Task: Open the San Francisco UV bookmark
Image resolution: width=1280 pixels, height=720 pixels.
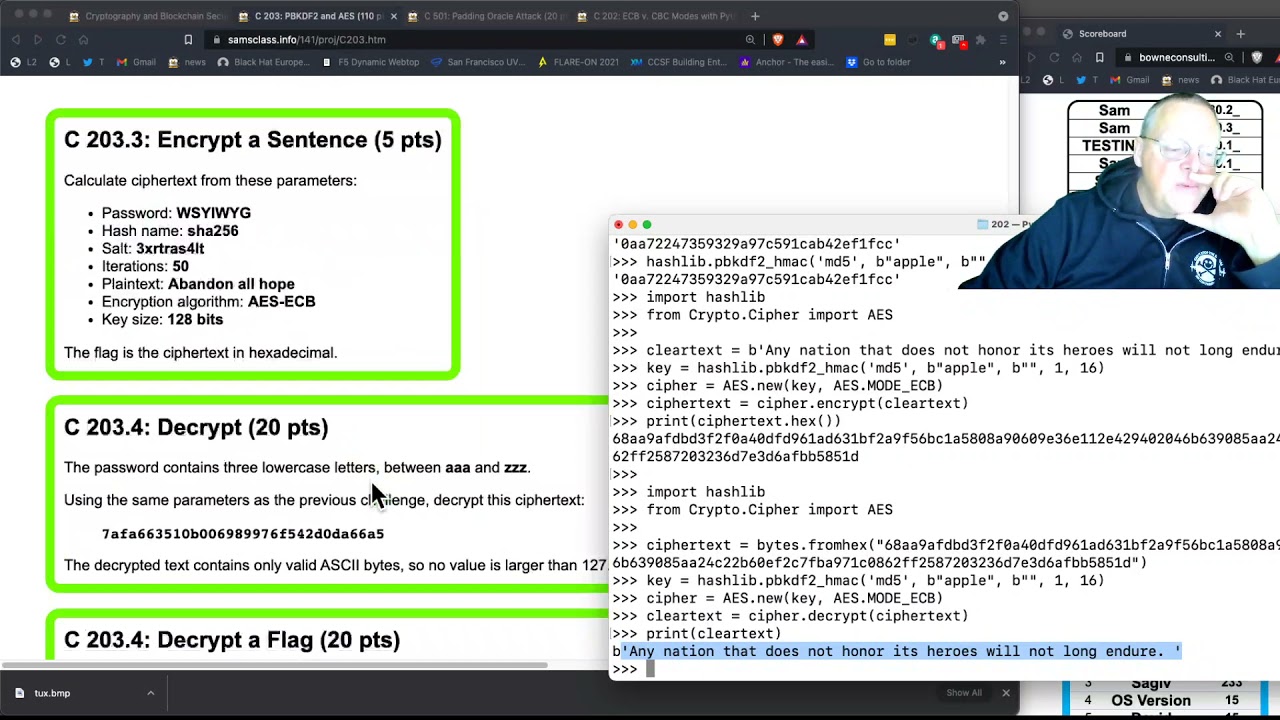Action: click(478, 62)
